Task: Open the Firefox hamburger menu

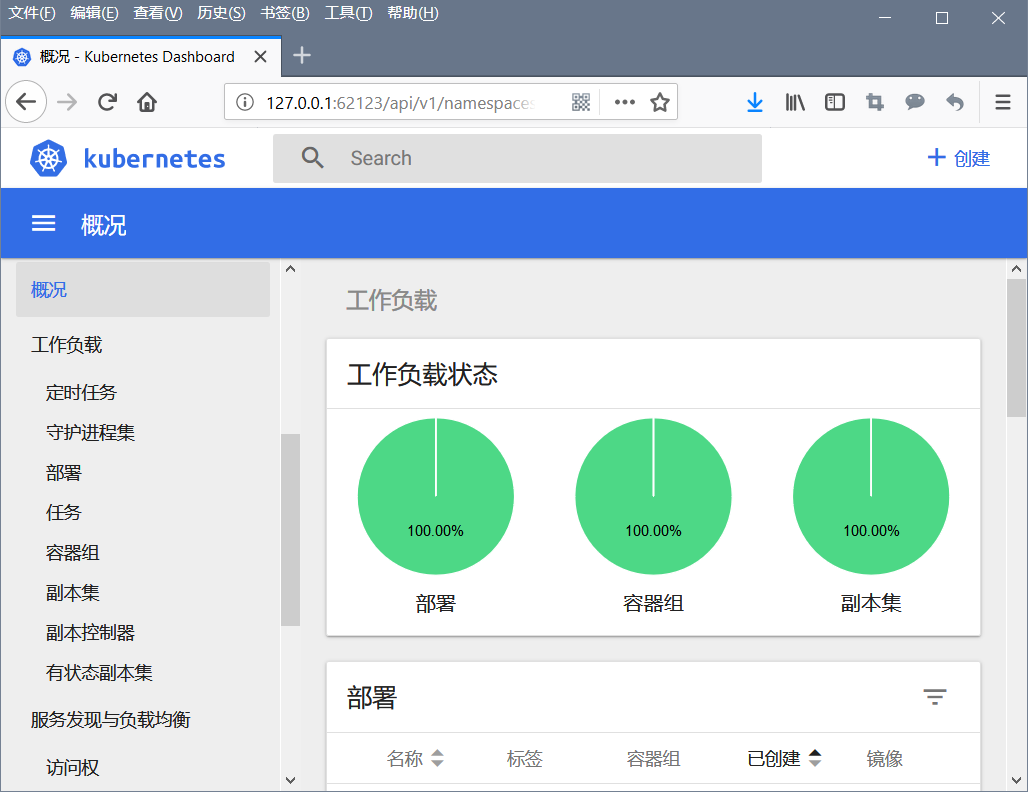Action: (x=1002, y=102)
